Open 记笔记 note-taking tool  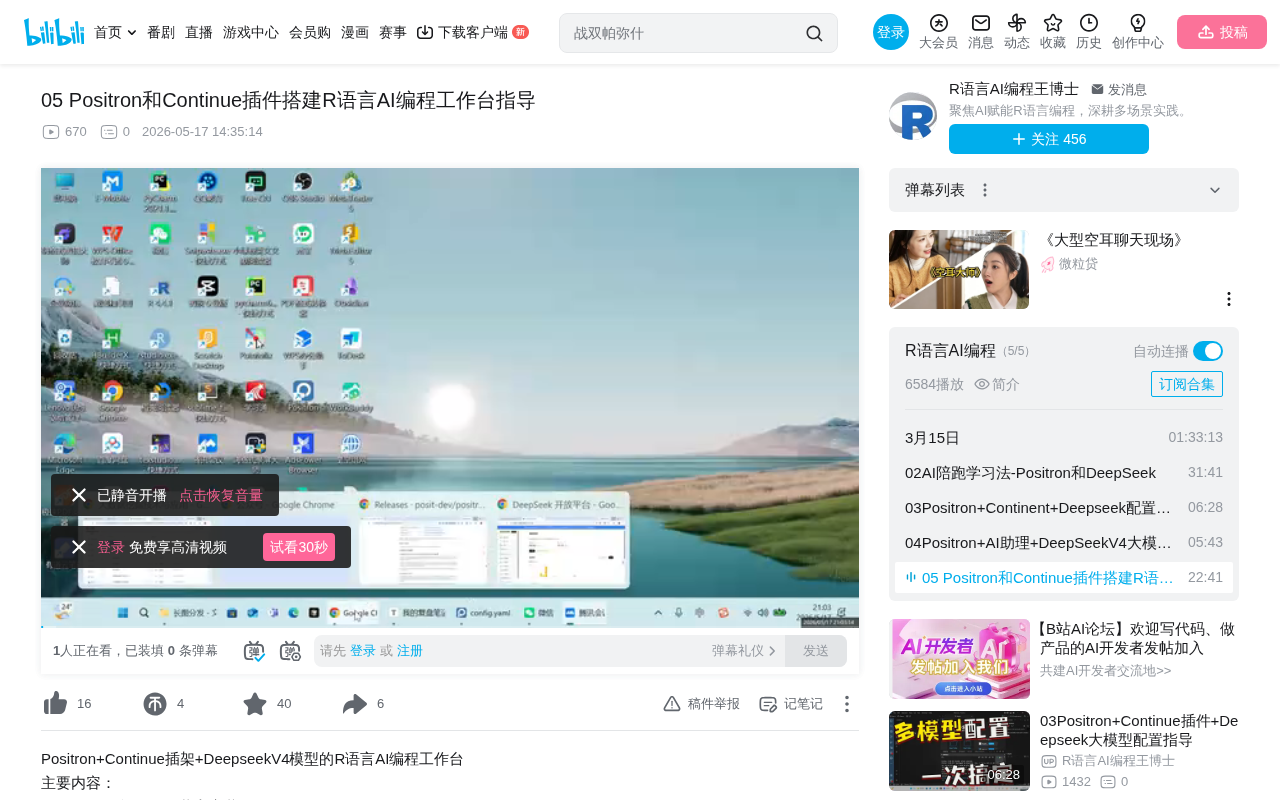click(x=791, y=704)
